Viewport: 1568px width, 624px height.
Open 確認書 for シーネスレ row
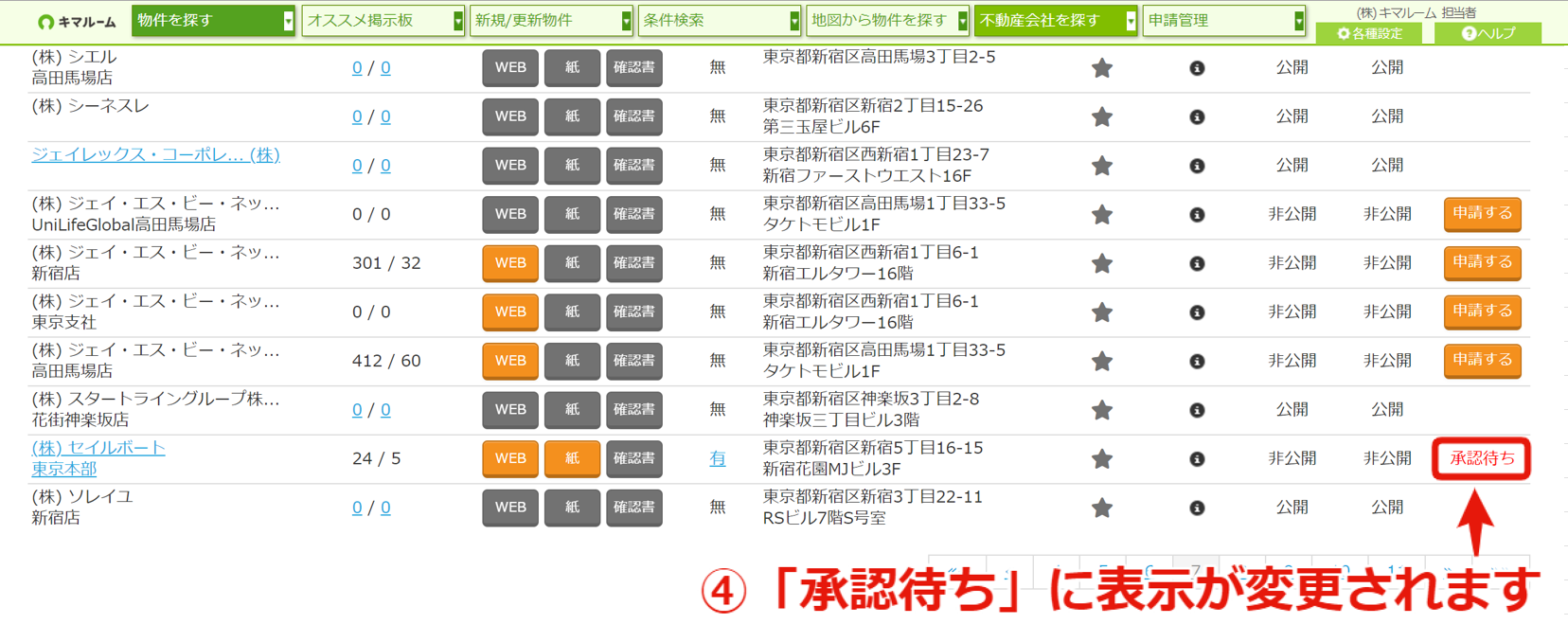click(x=634, y=116)
